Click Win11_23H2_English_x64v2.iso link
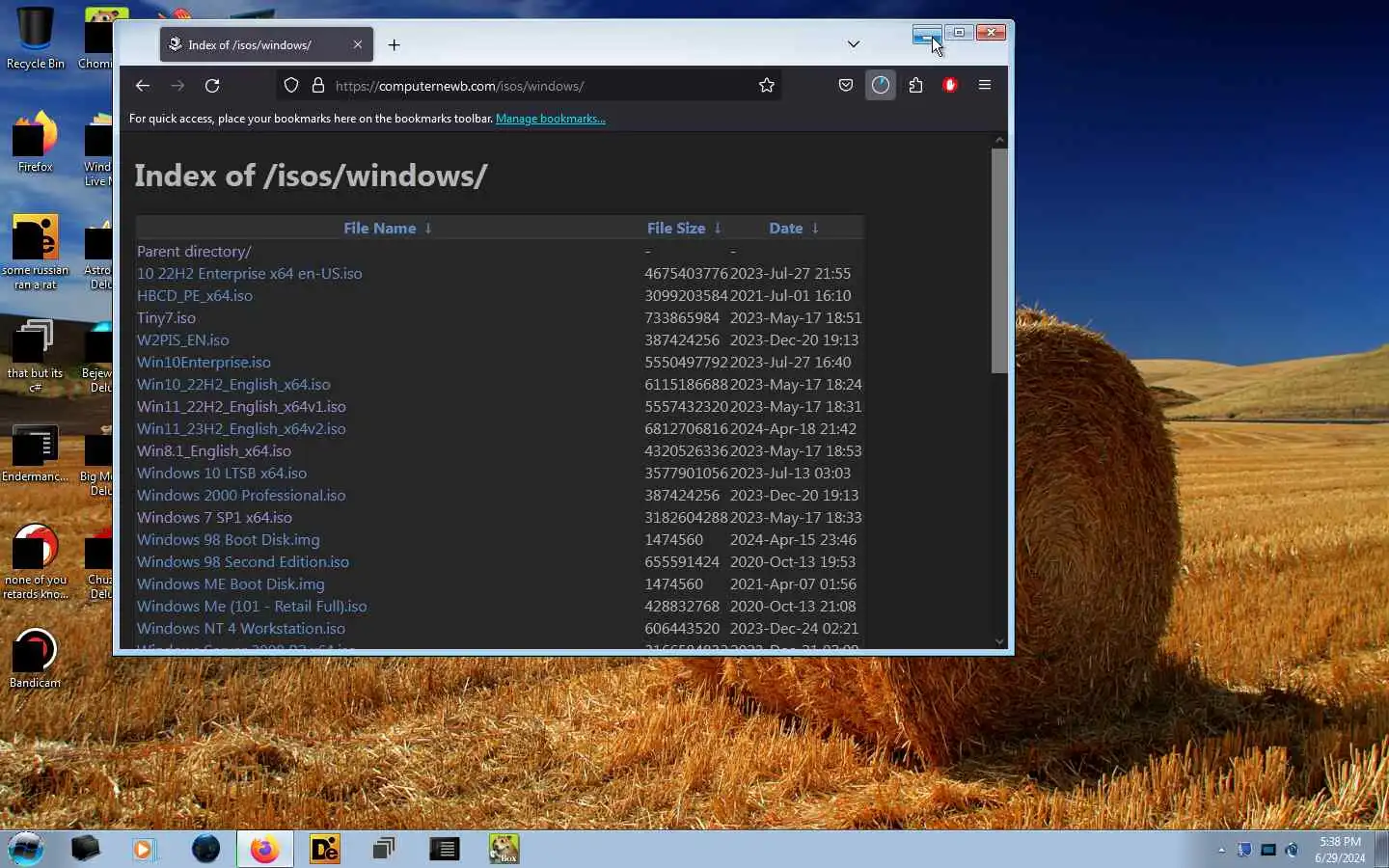1389x868 pixels. coord(241,428)
